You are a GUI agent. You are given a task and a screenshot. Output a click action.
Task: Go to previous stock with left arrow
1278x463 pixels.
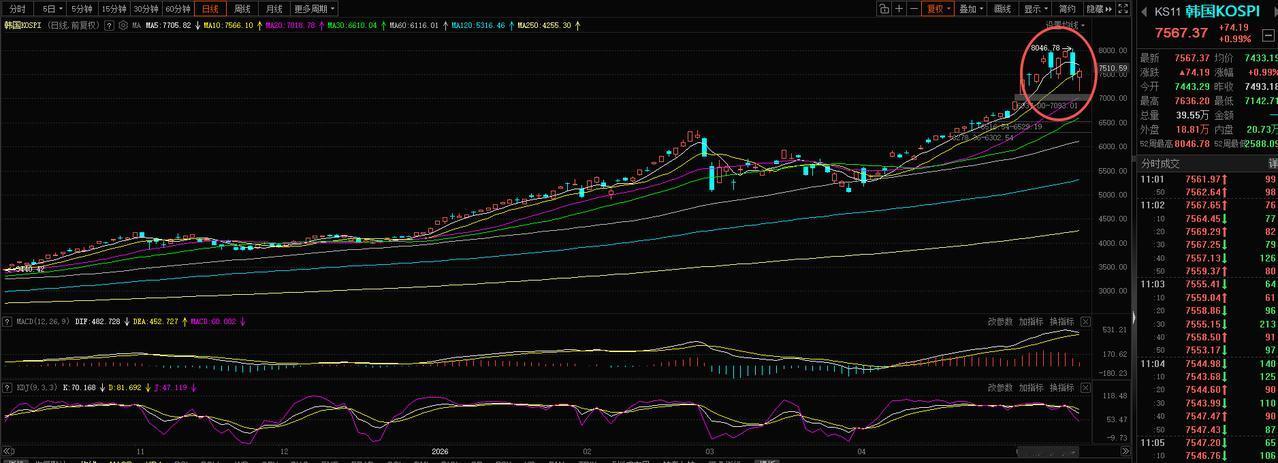pyautogui.click(x=1144, y=12)
